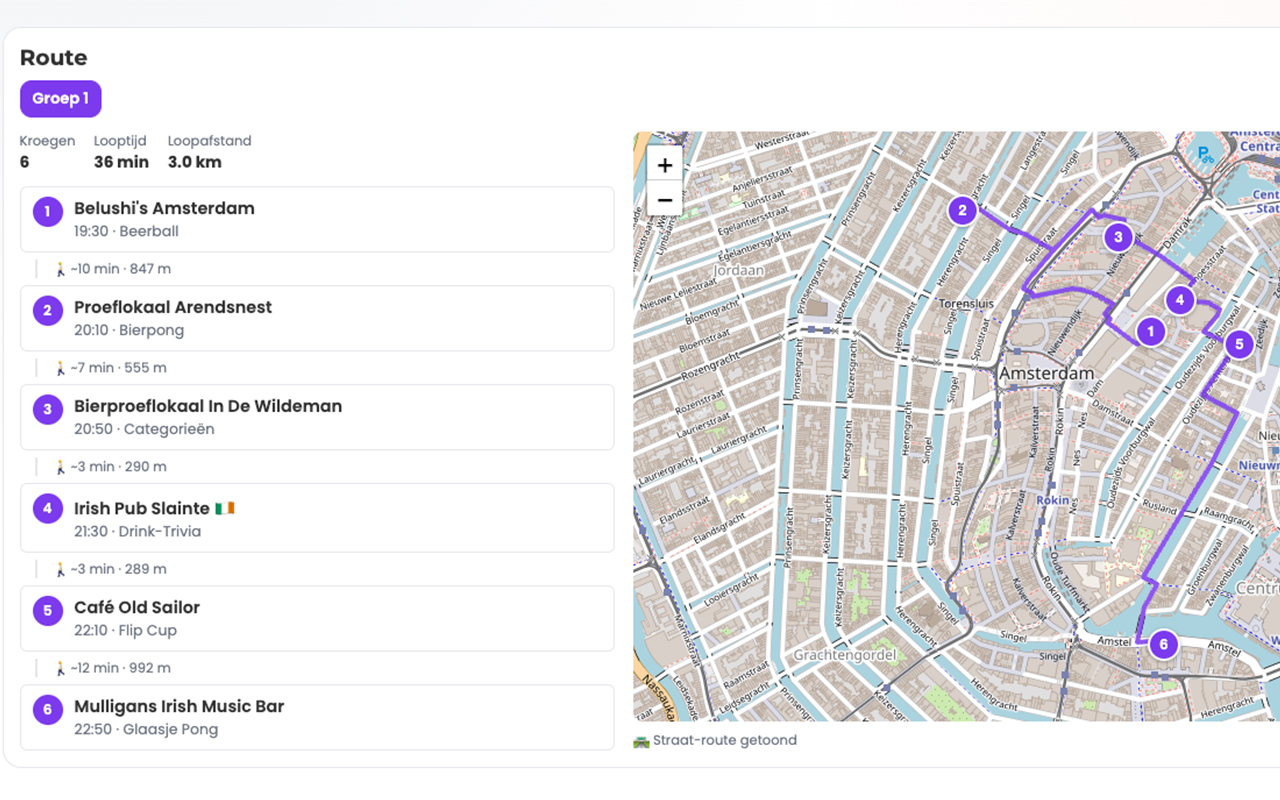The height and width of the screenshot is (800, 1280).
Task: Click the '20:50 · Categorieën' text
Action: tap(144, 430)
